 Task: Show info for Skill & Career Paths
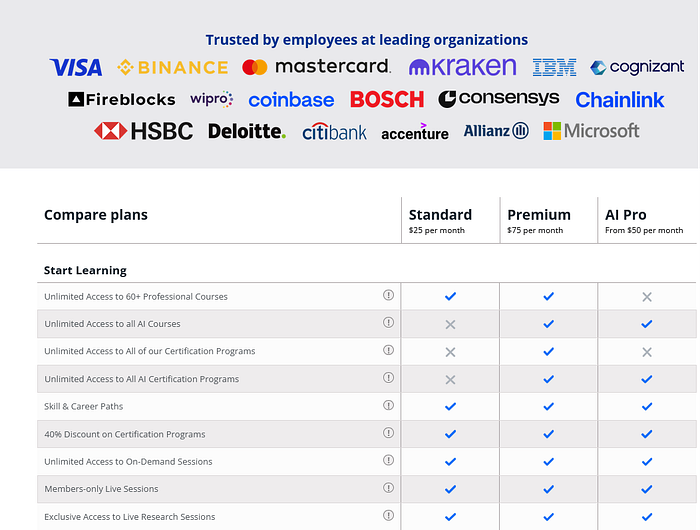coord(388,406)
